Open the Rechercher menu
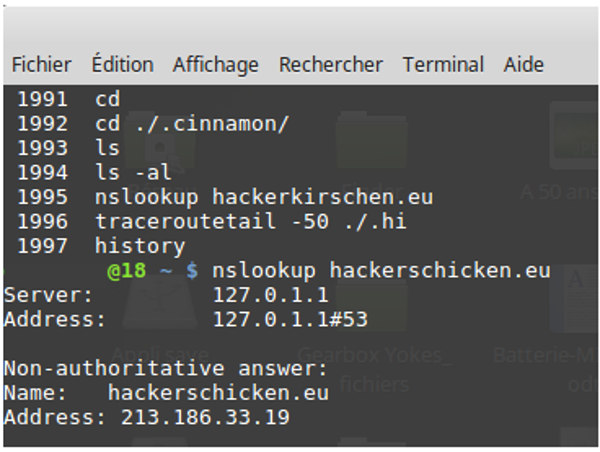This screenshot has width=600, height=452. (x=331, y=64)
